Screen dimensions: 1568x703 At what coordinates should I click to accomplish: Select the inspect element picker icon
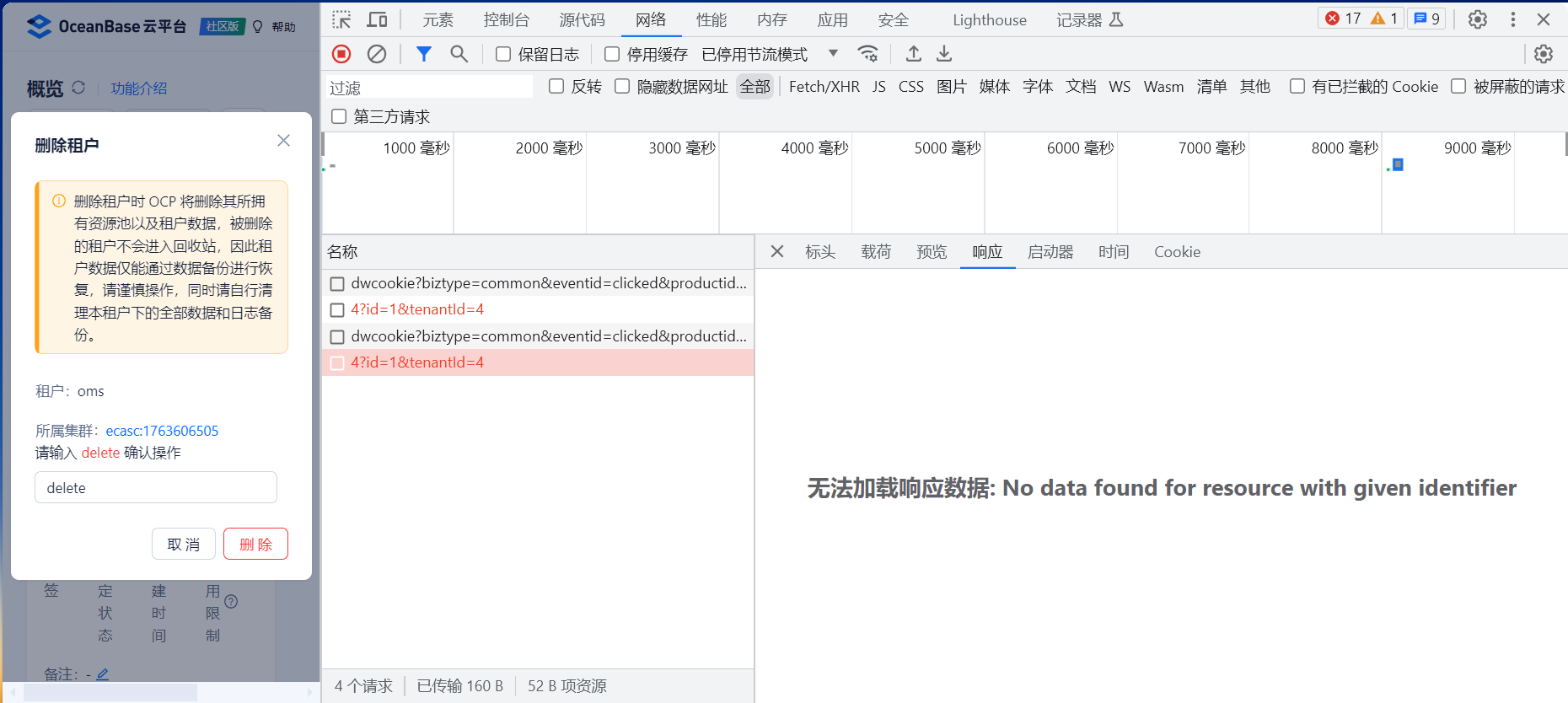(341, 19)
